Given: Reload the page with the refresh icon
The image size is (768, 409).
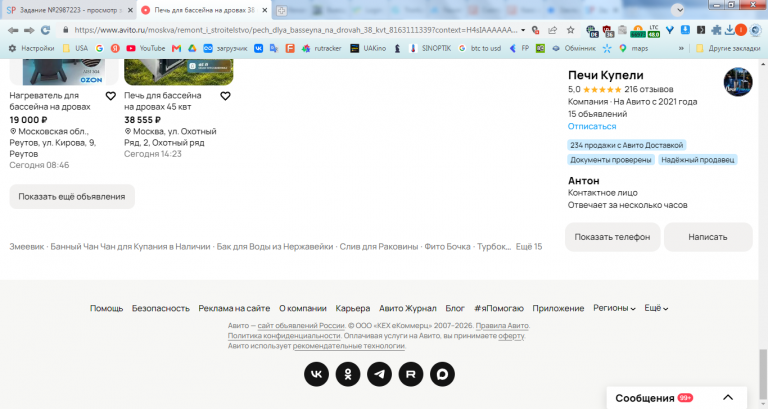Looking at the screenshot, I should click(x=46, y=30).
